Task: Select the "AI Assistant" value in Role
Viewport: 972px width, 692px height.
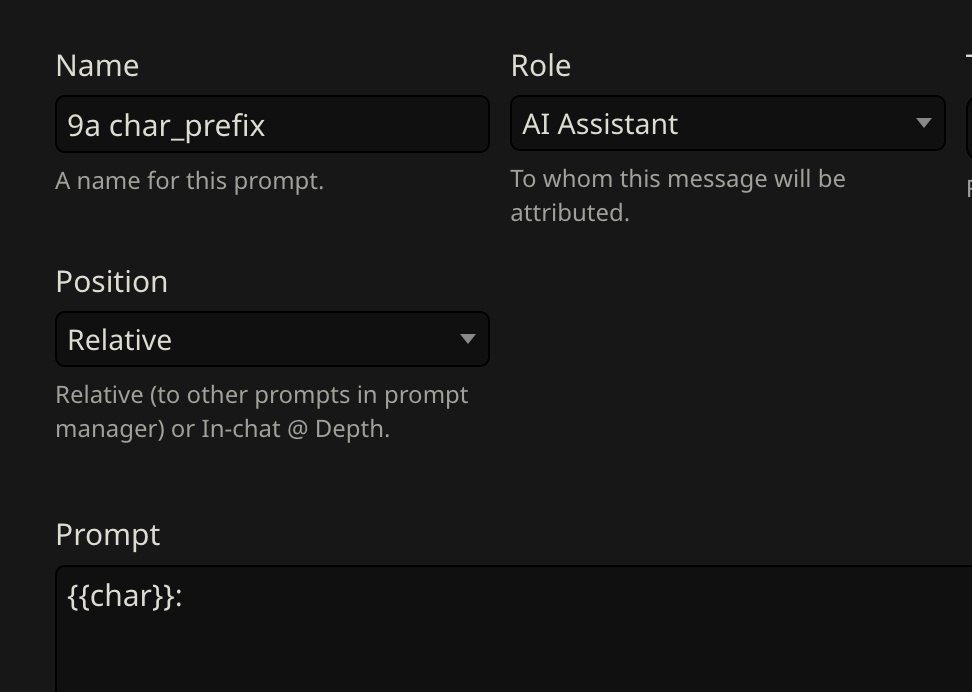Action: point(600,124)
